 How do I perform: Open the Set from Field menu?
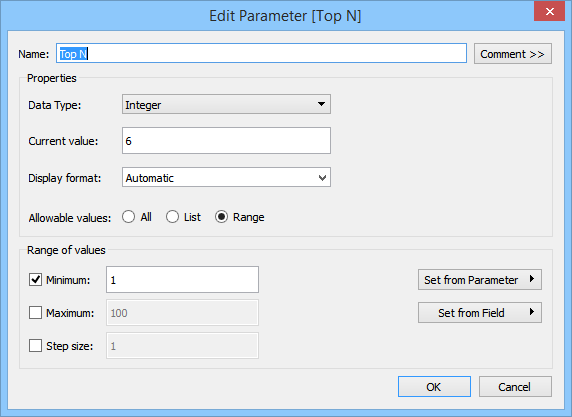[x=480, y=313]
